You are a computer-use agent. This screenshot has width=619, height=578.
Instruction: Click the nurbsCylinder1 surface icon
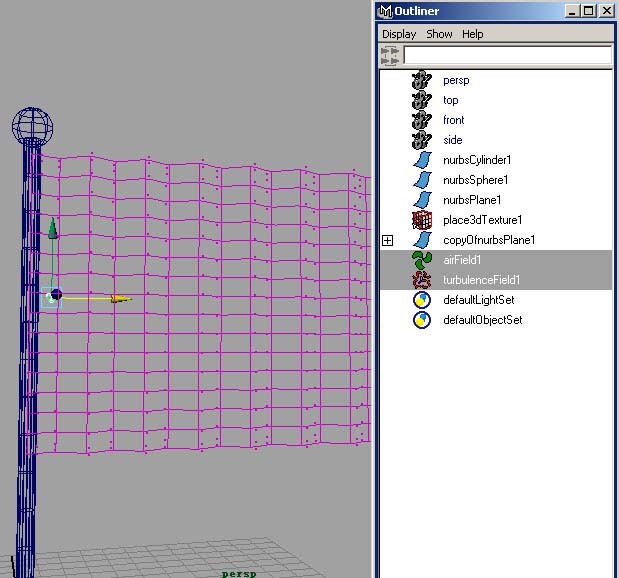tap(422, 160)
